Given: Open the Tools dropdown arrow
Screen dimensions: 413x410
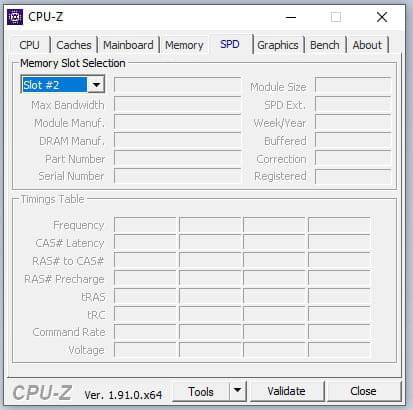Looking at the screenshot, I should click(237, 391).
